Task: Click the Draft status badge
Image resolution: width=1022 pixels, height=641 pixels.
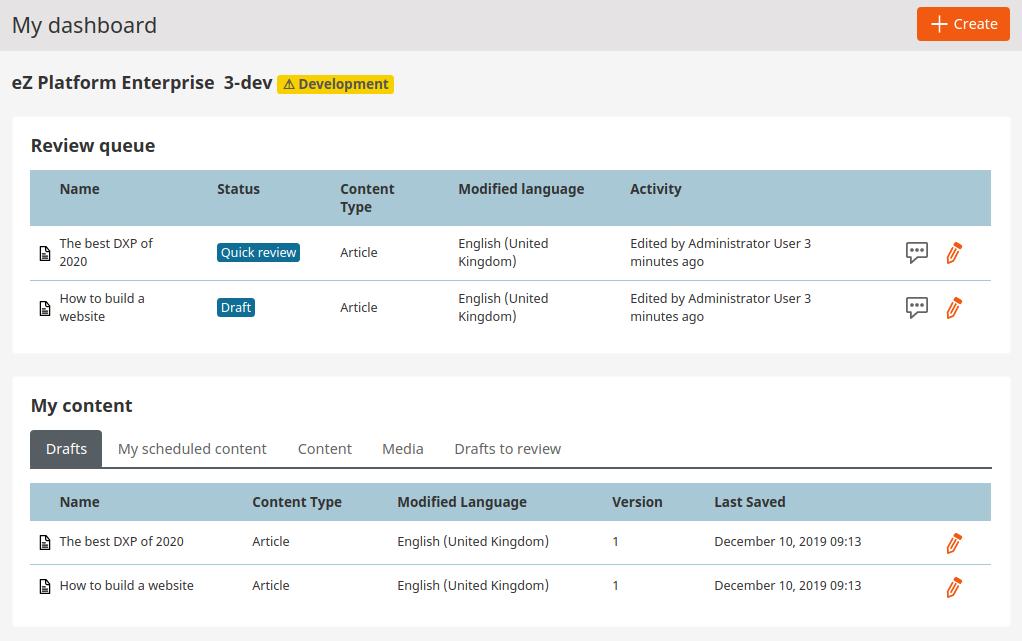Action: (236, 307)
